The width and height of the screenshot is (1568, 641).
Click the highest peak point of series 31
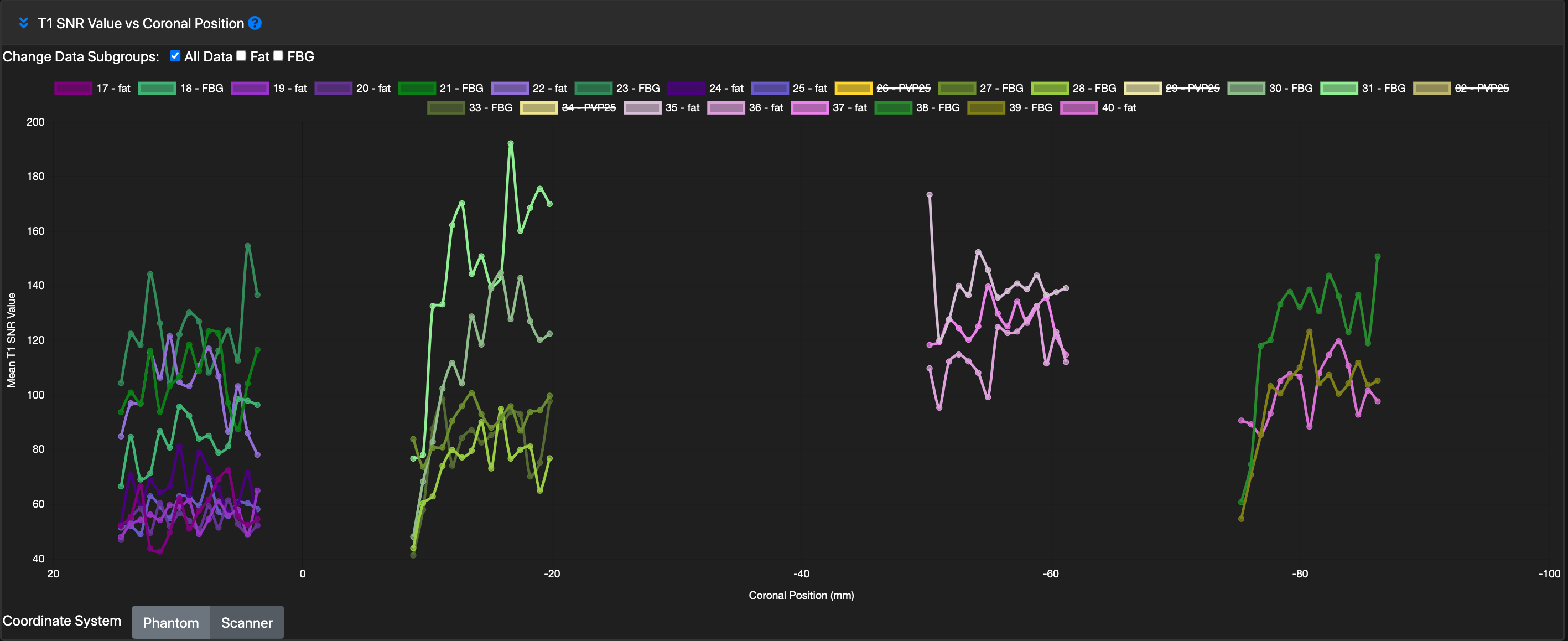tap(511, 144)
